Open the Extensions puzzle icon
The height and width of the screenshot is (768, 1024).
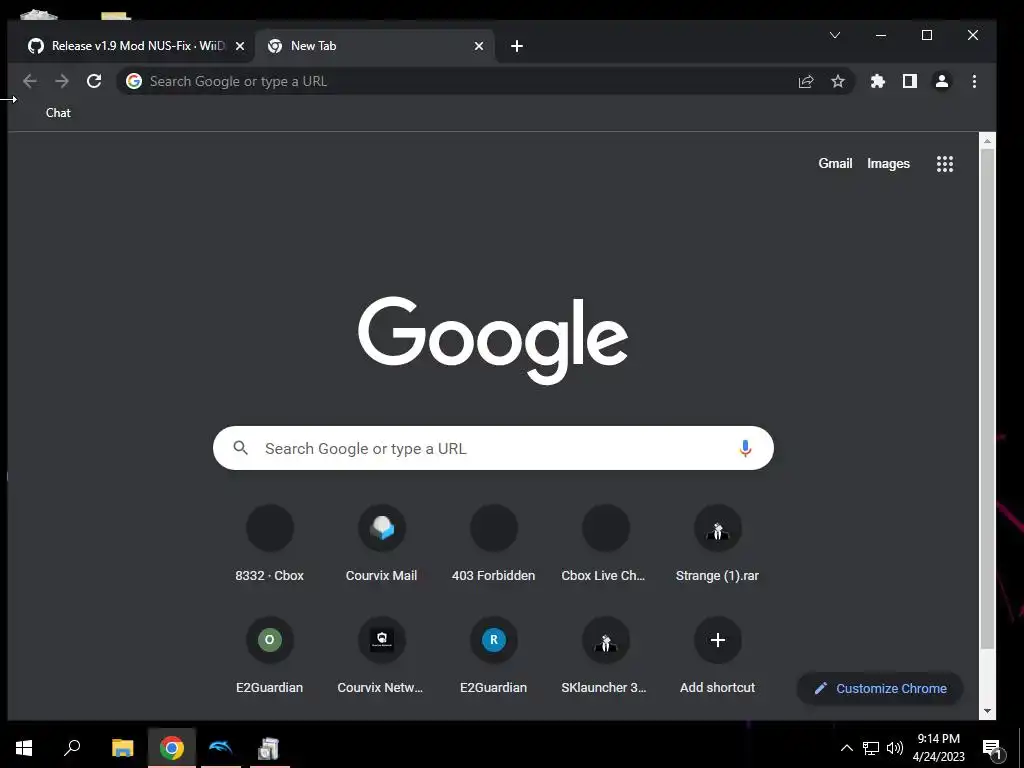[878, 81]
